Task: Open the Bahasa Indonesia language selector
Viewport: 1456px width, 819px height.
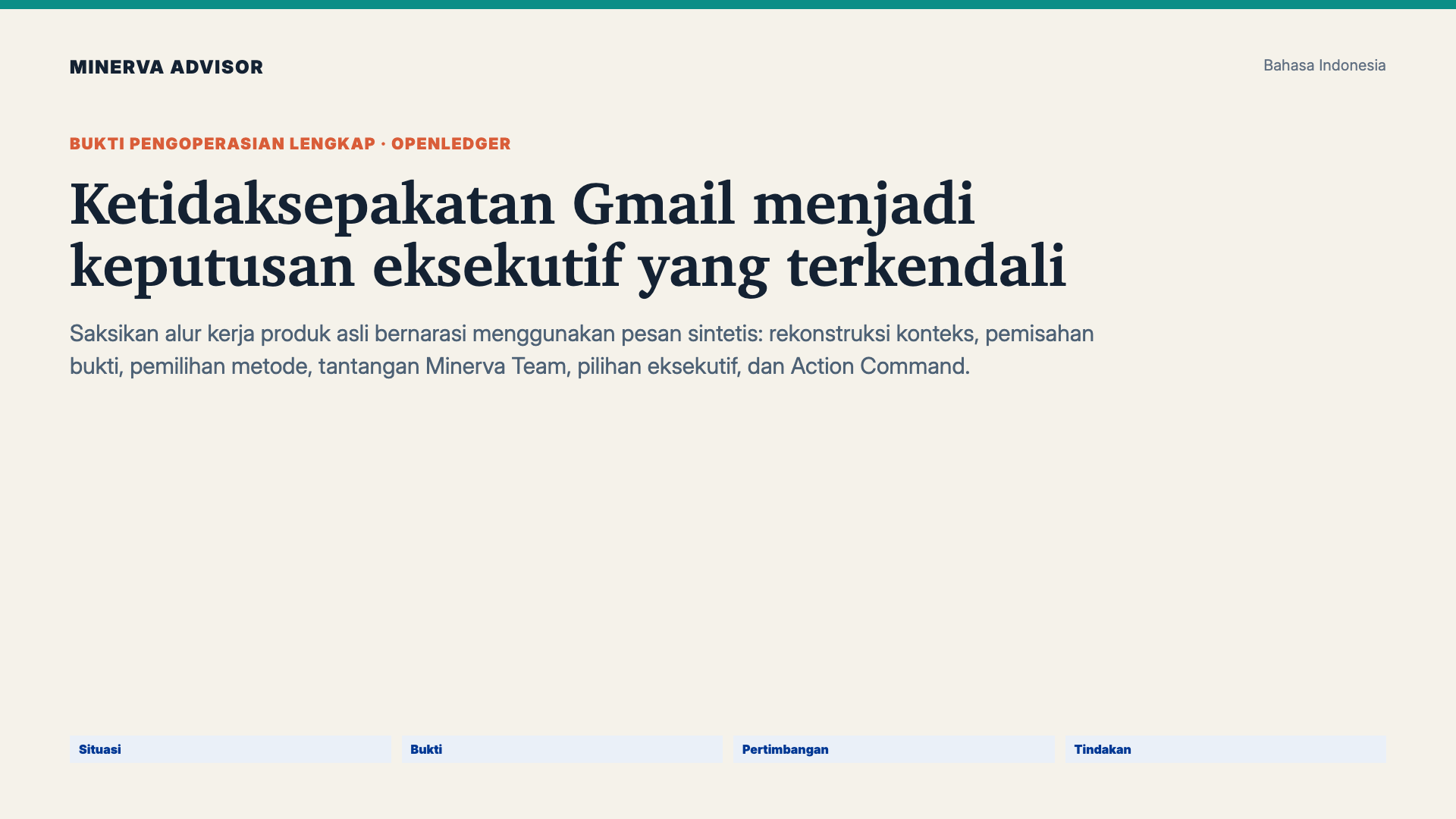Action: (x=1324, y=65)
